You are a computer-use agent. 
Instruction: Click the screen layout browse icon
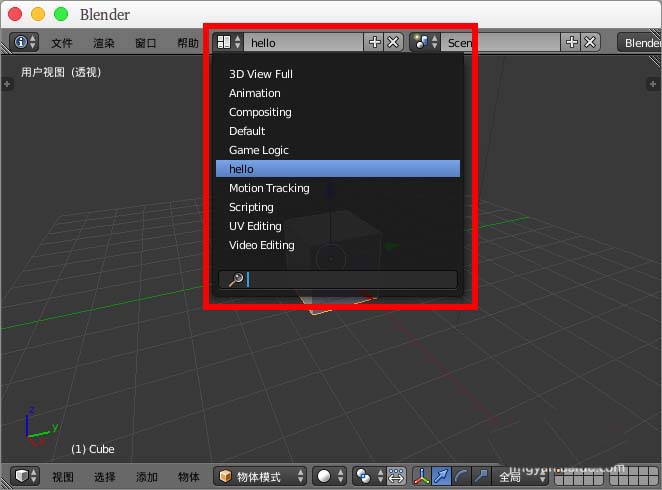[228, 42]
